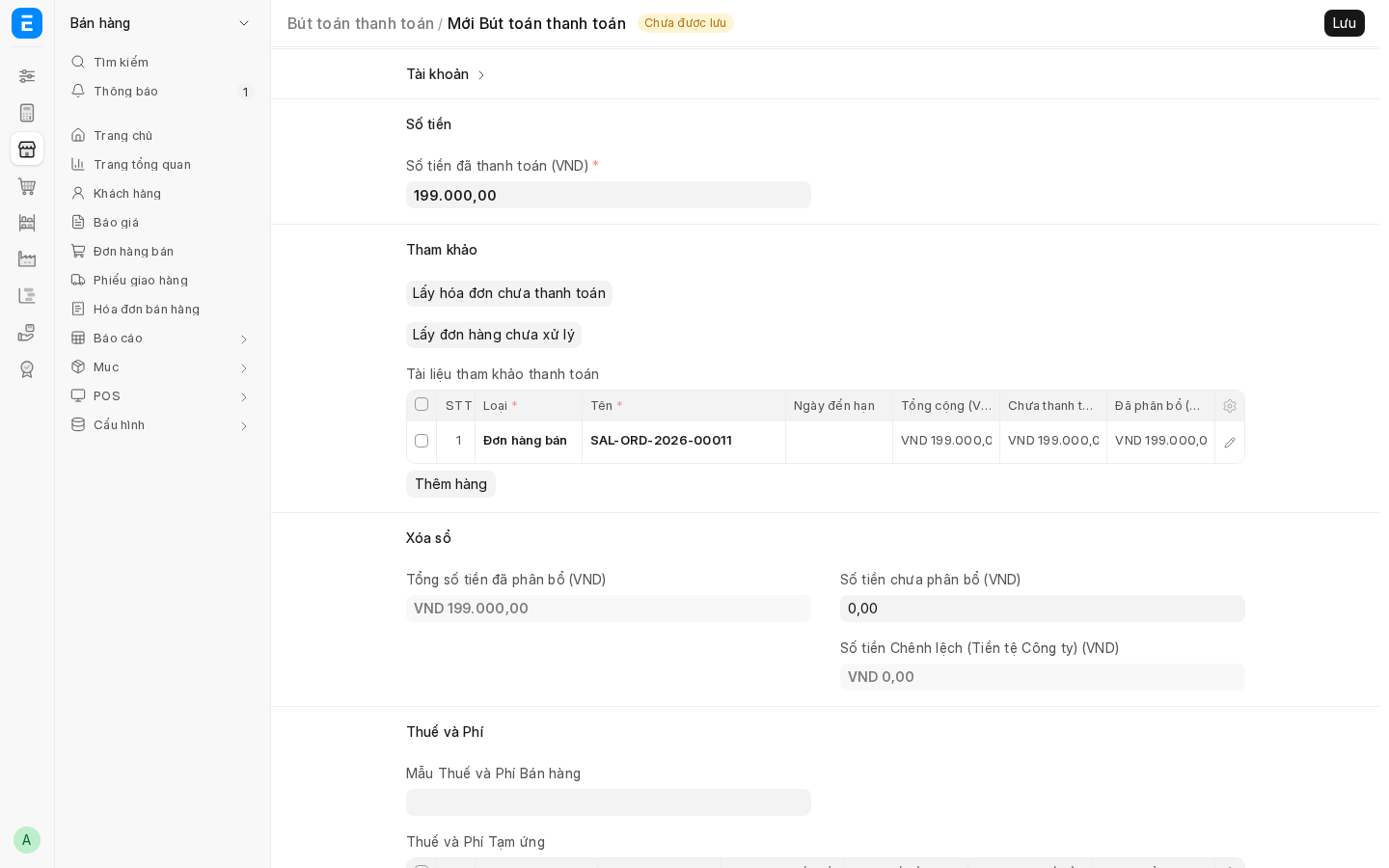The image size is (1389, 868).
Task: Click Số tiền chưa phân bổ field
Action: 1043,609
